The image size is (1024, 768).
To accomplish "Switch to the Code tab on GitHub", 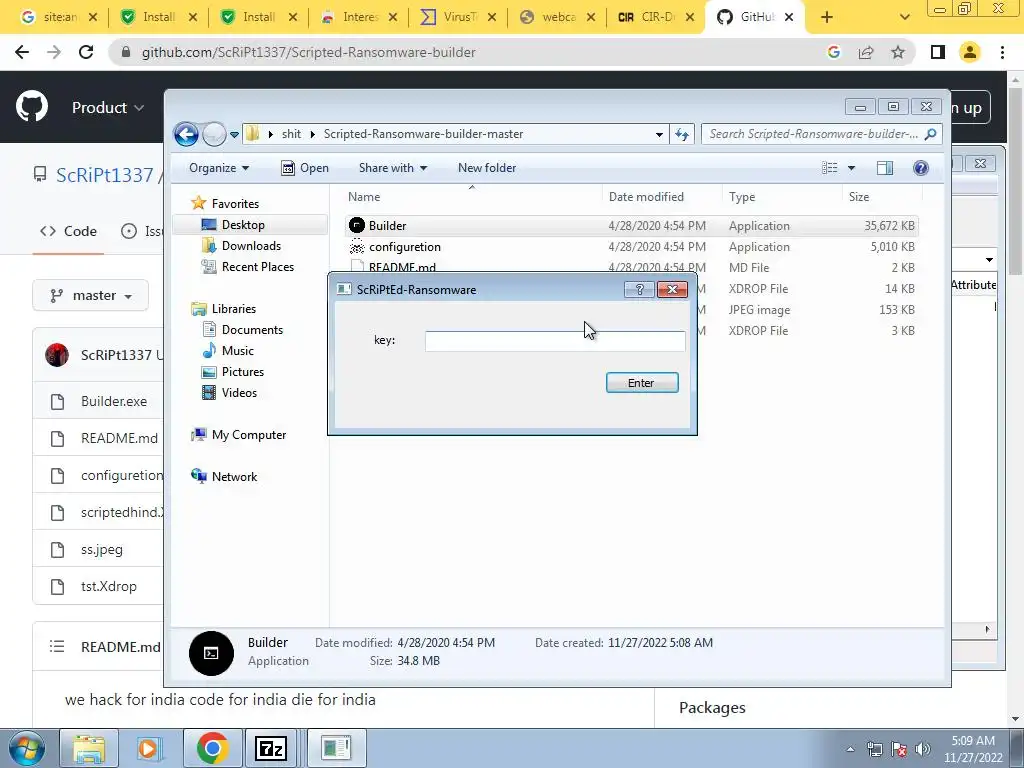I will pyautogui.click(x=69, y=231).
